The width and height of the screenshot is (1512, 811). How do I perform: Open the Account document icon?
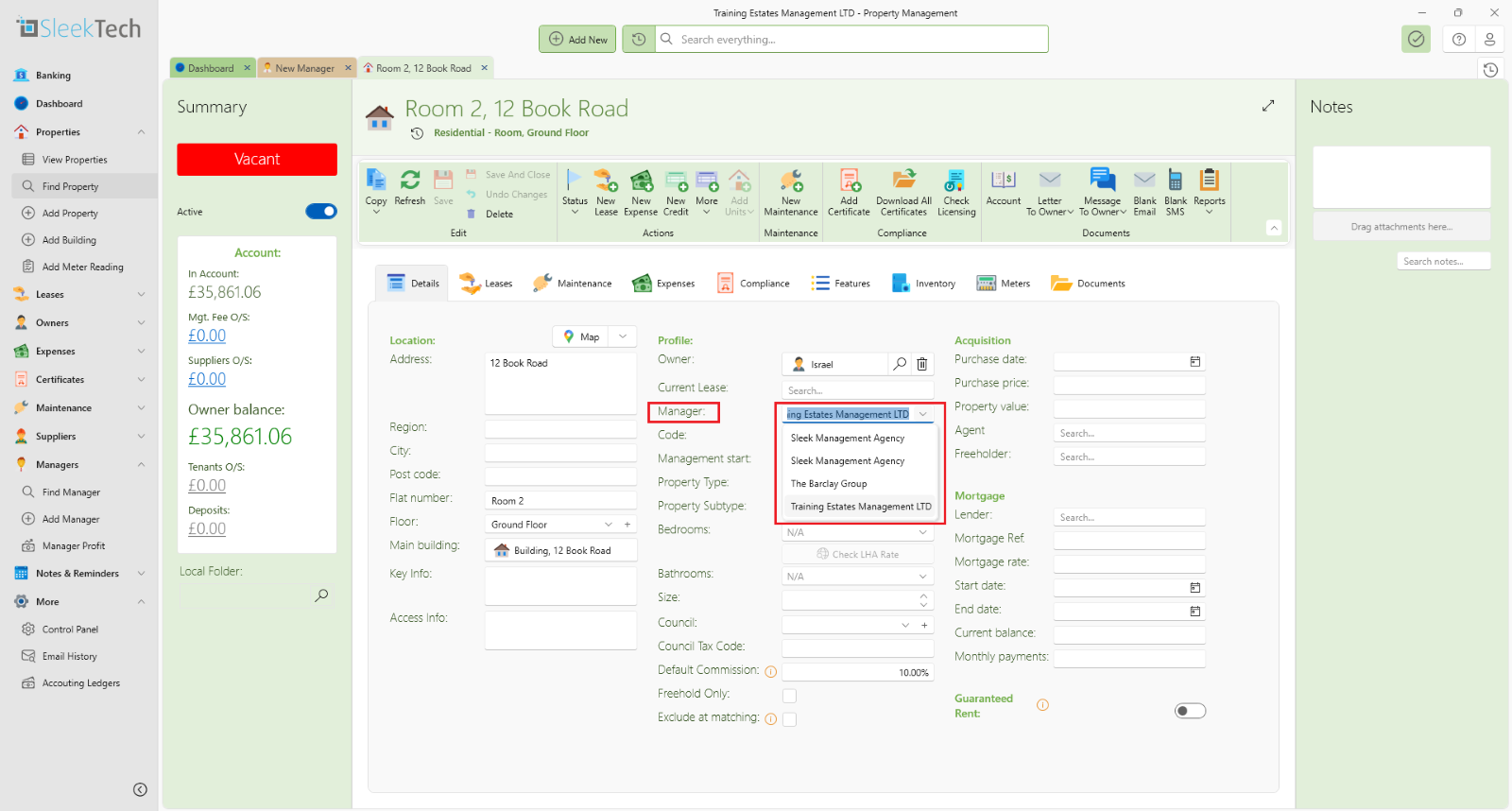(x=1004, y=187)
